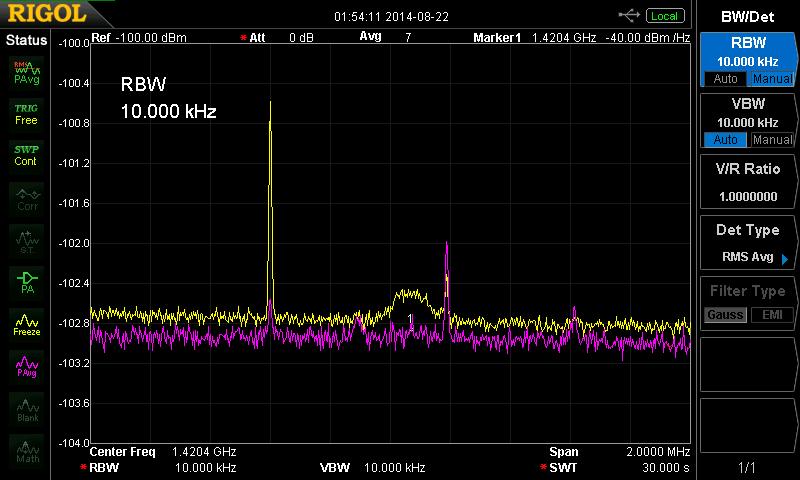Click the yellow Freeze trace icon
The image size is (800, 480).
pos(26,325)
